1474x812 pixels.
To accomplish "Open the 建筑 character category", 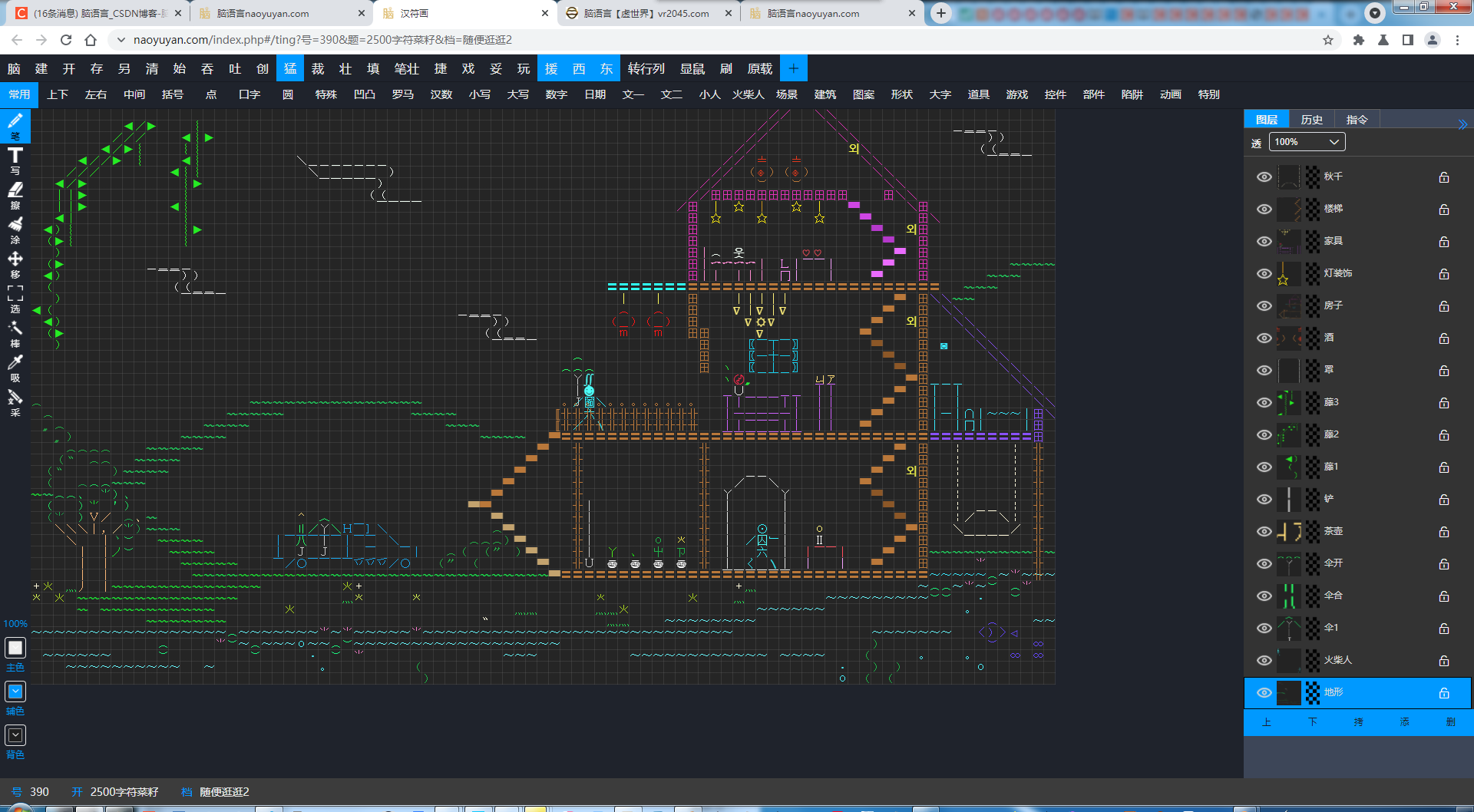I will point(825,94).
